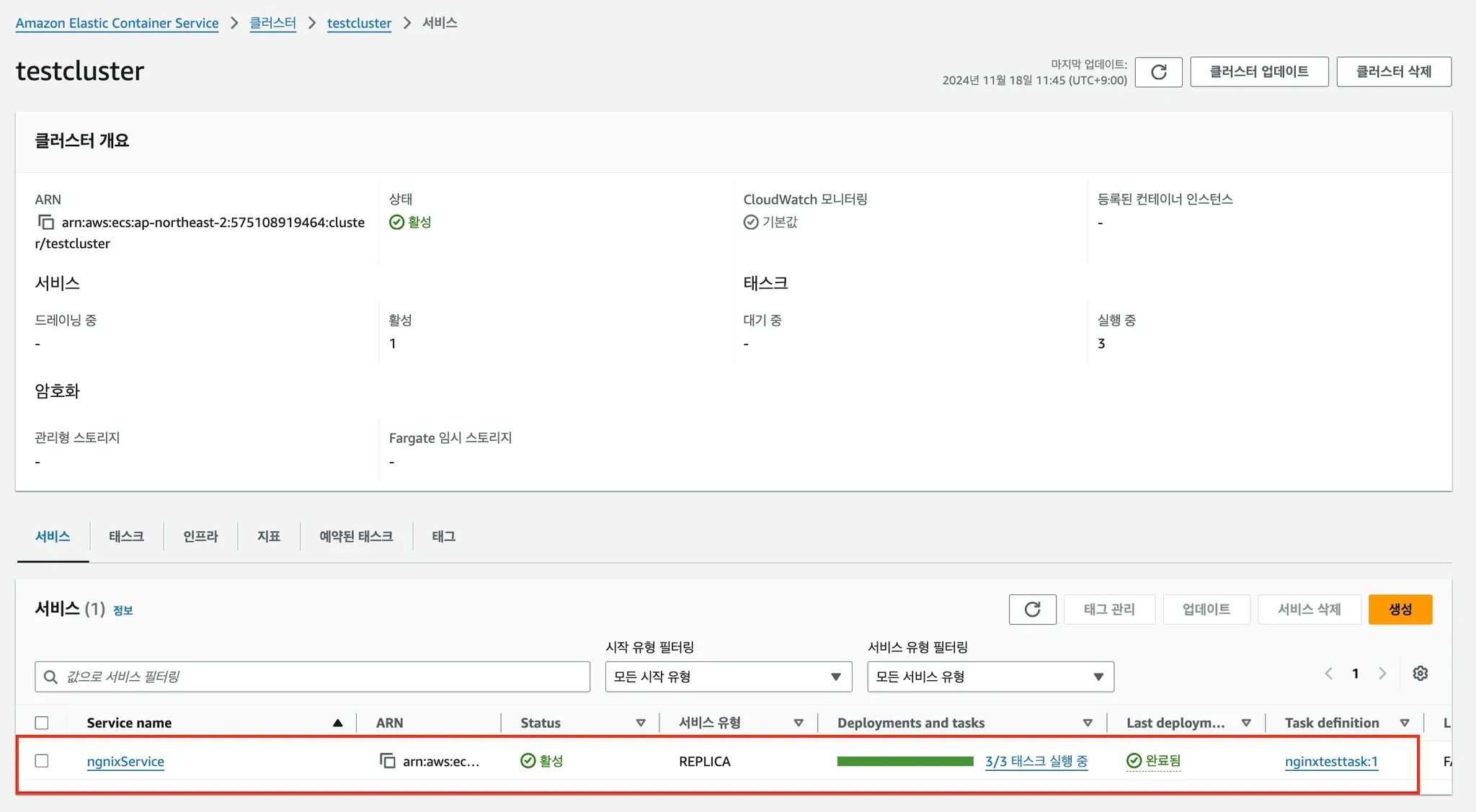Go to the previous services page

[x=1328, y=674]
